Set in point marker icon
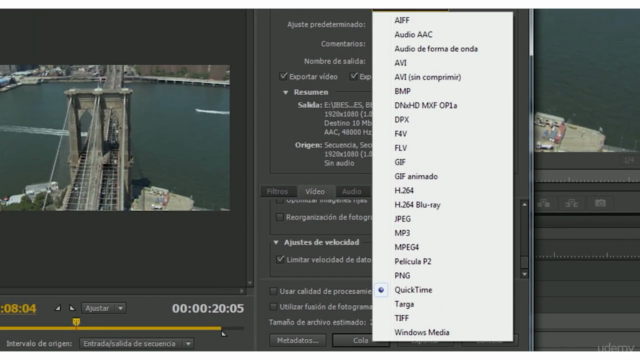Screen dimensions: 640x360 [x=58, y=308]
